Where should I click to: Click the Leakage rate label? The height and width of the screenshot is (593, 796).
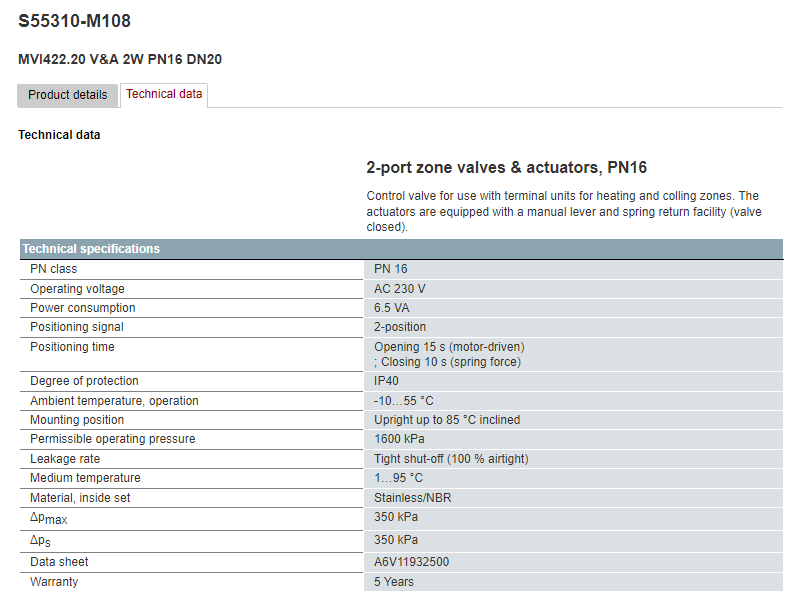pyautogui.click(x=65, y=459)
